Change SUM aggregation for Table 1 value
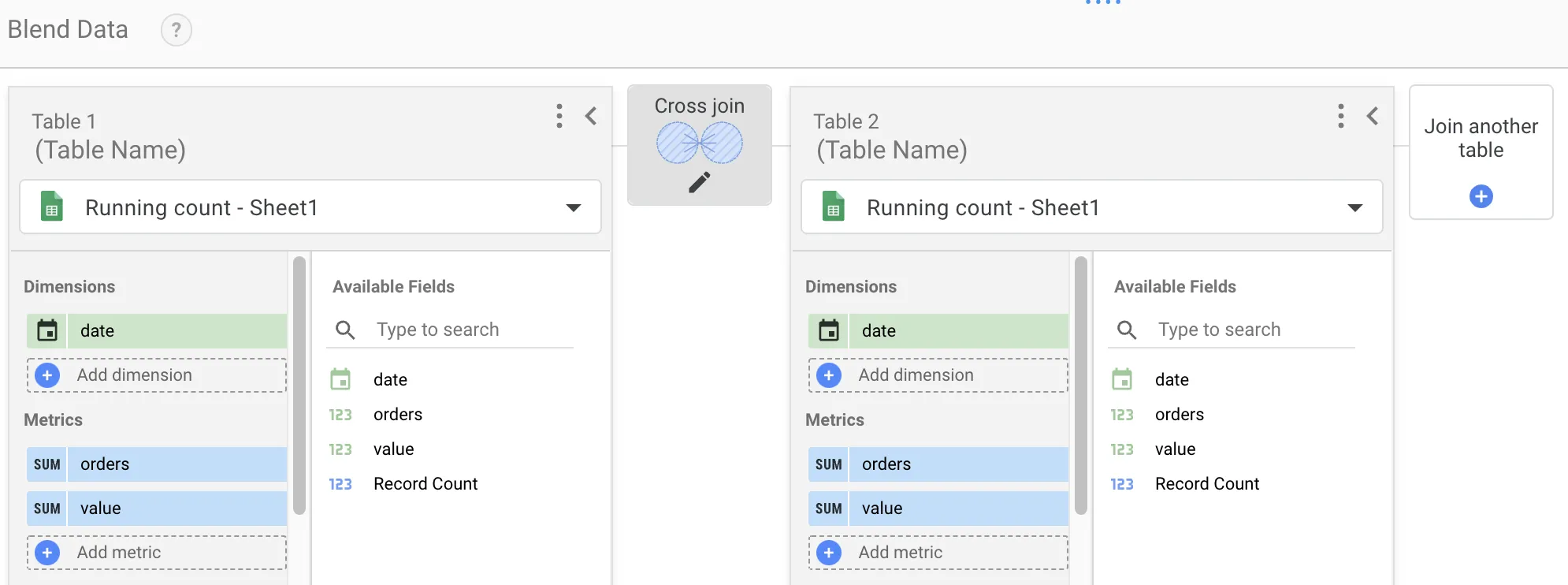This screenshot has height=585, width=1568. click(47, 509)
